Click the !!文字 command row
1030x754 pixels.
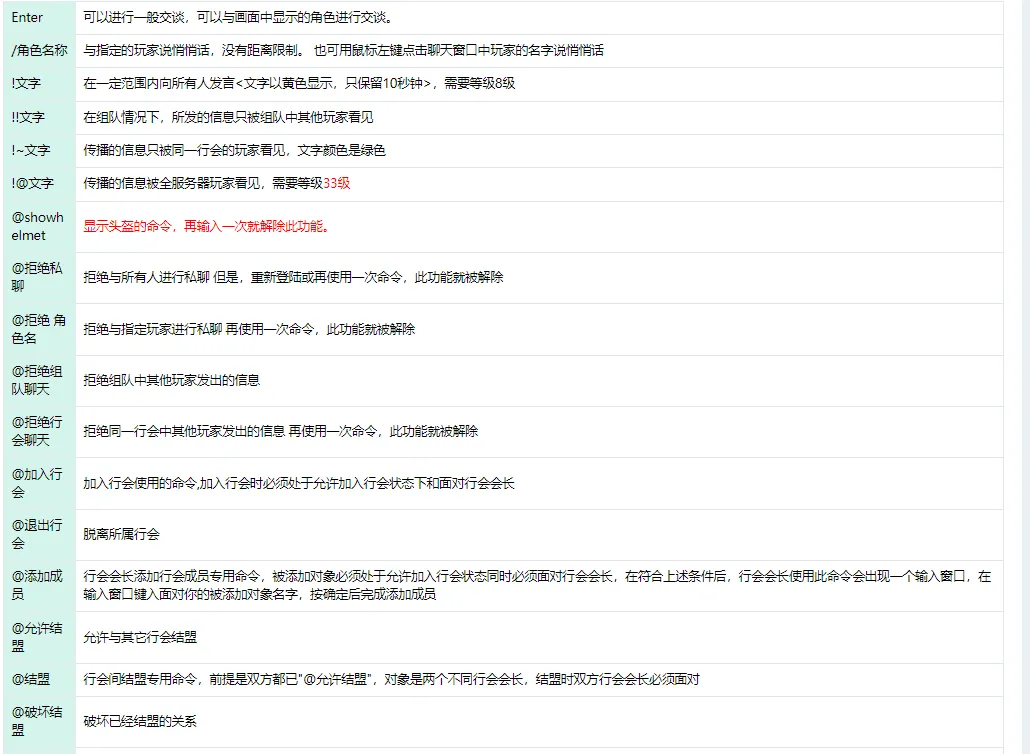click(30, 117)
